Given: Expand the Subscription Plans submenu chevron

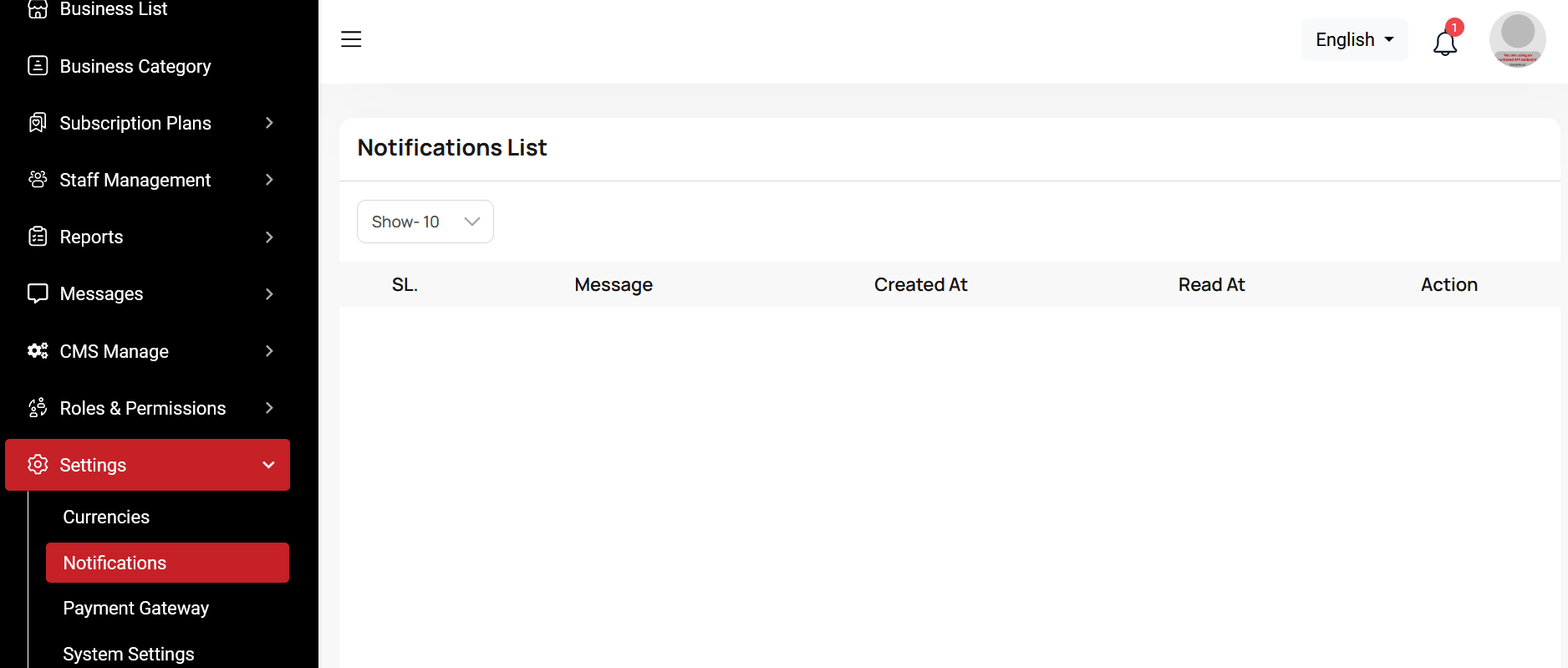Looking at the screenshot, I should 269,123.
